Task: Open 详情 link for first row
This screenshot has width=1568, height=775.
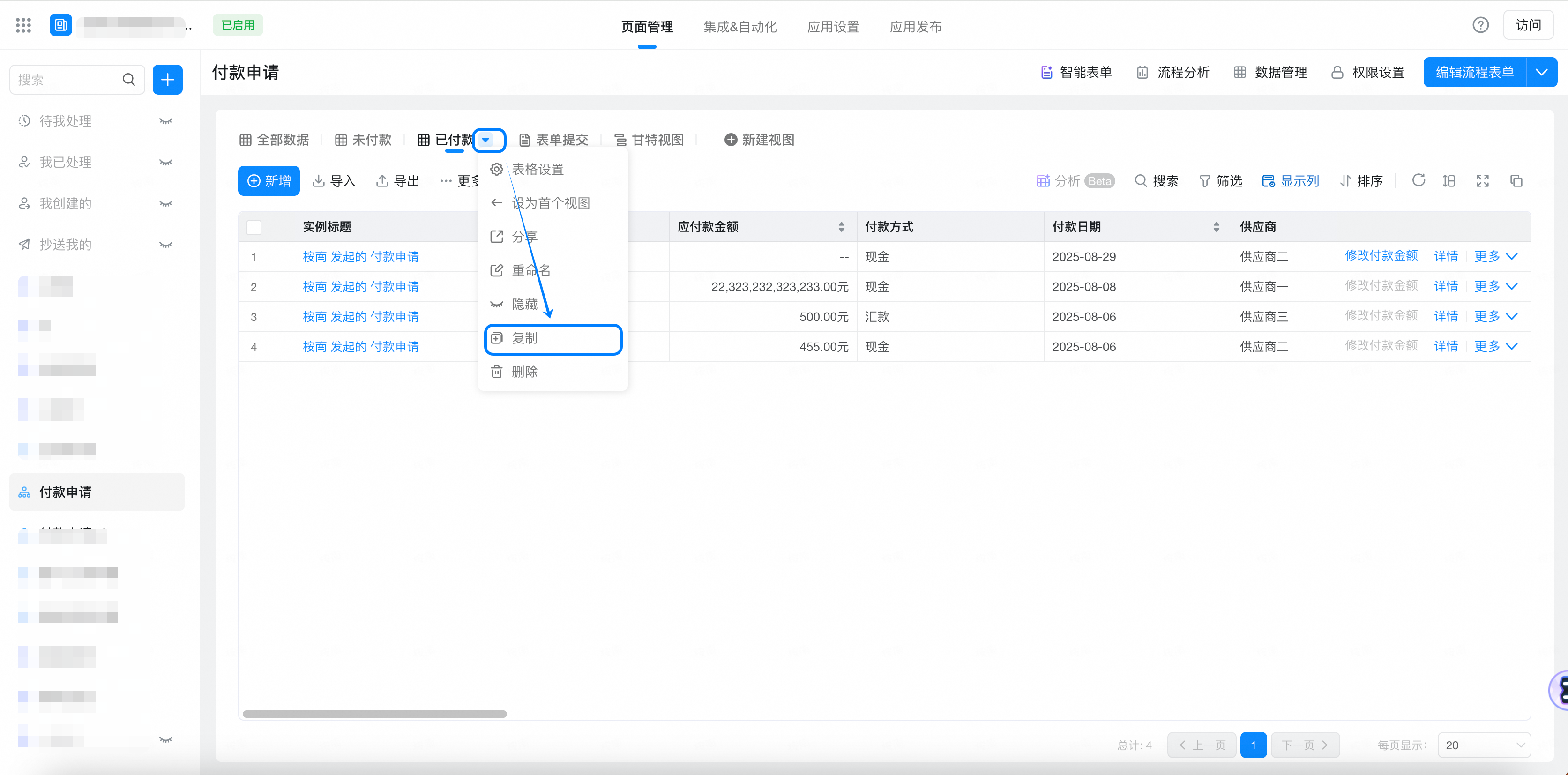Action: pos(1446,256)
